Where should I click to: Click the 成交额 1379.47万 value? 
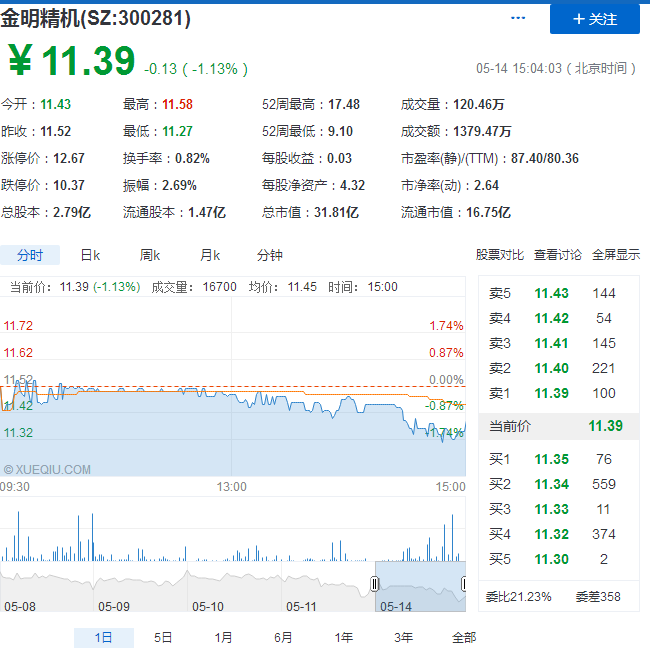(x=482, y=131)
